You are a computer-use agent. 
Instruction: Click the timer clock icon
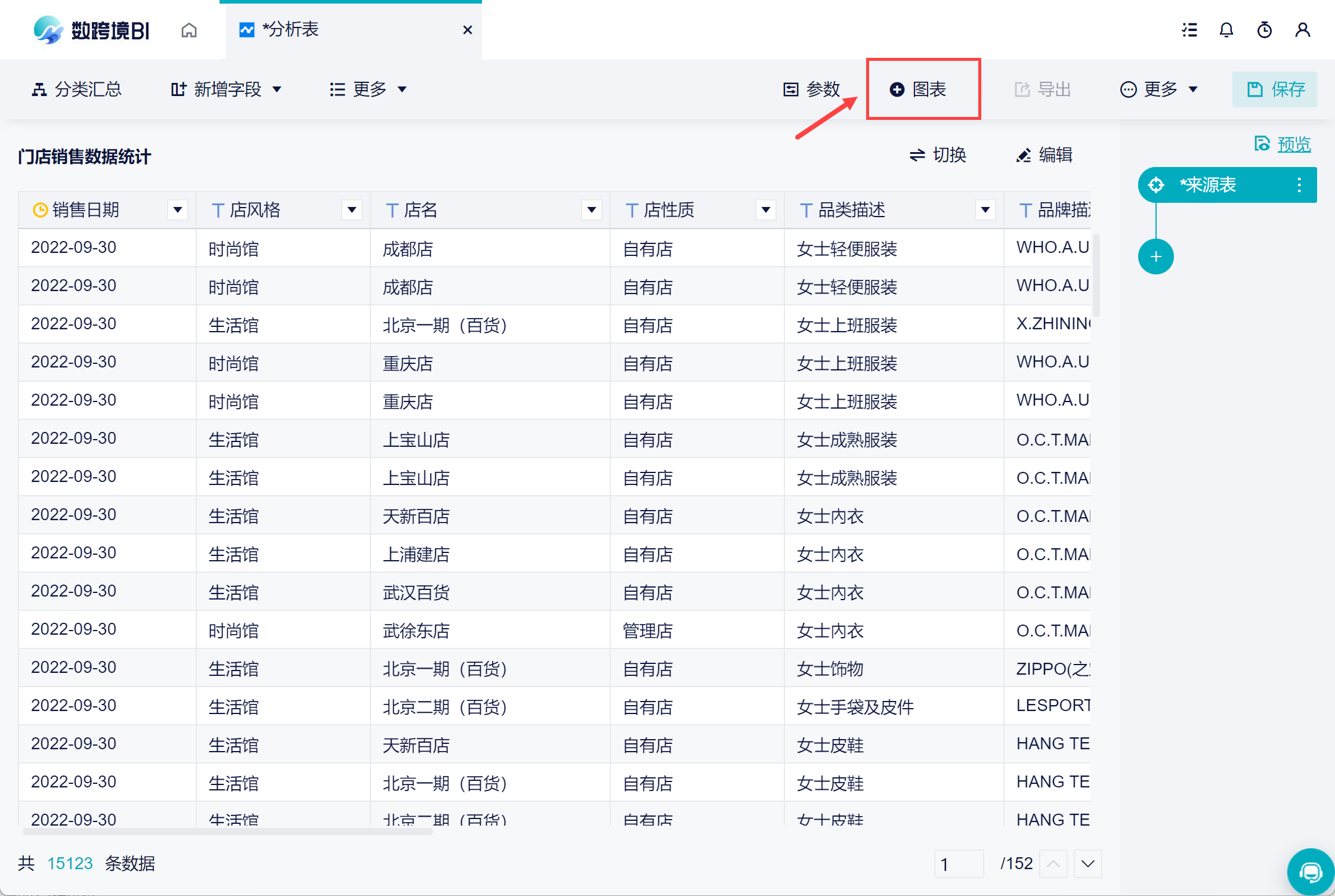(1265, 30)
